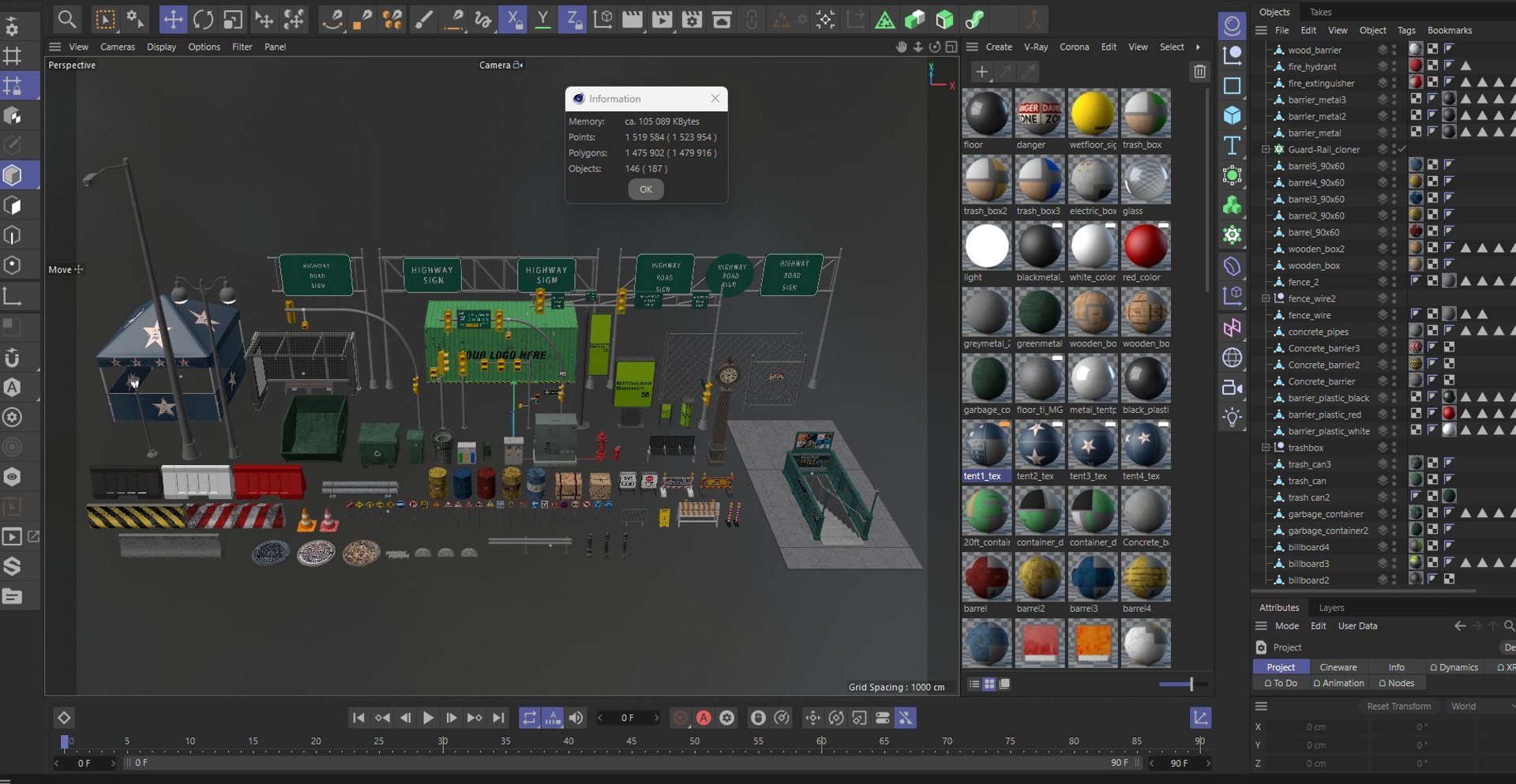Image resolution: width=1516 pixels, height=784 pixels.
Task: Go to the start of the timeline
Action: tap(358, 718)
